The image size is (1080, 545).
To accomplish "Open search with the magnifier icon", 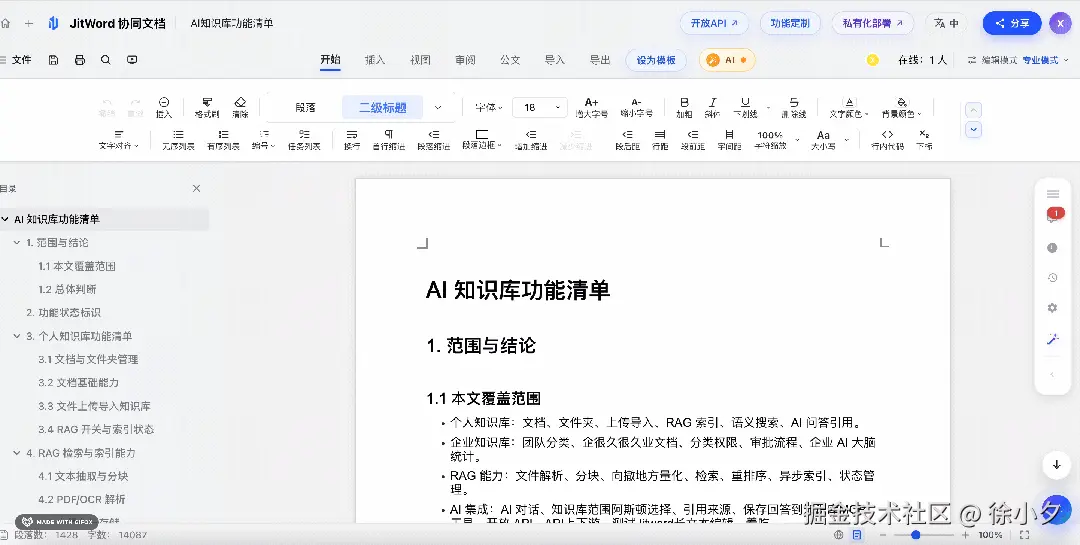I will pyautogui.click(x=105, y=60).
